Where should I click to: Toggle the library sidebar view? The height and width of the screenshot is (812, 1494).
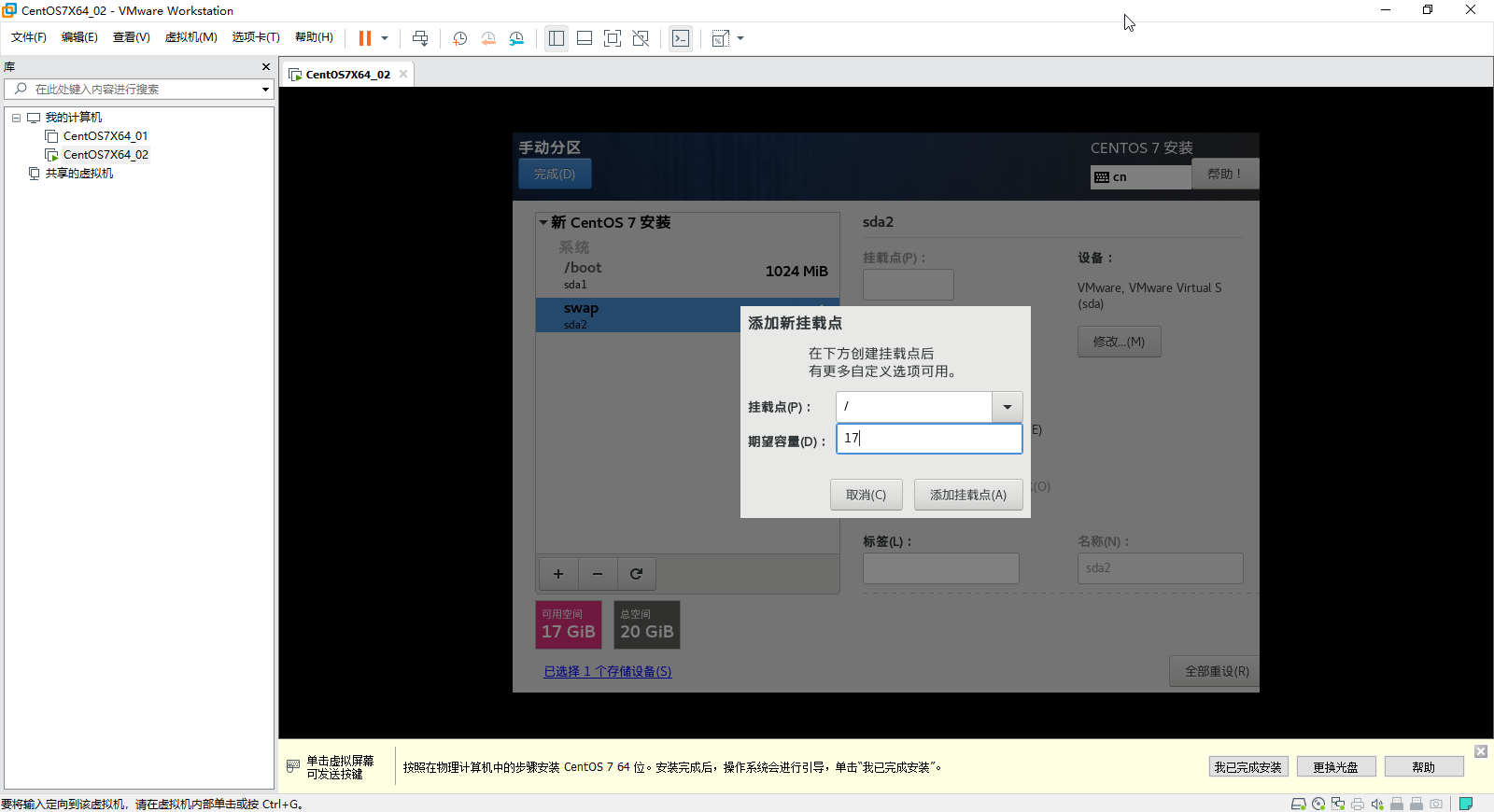(557, 38)
